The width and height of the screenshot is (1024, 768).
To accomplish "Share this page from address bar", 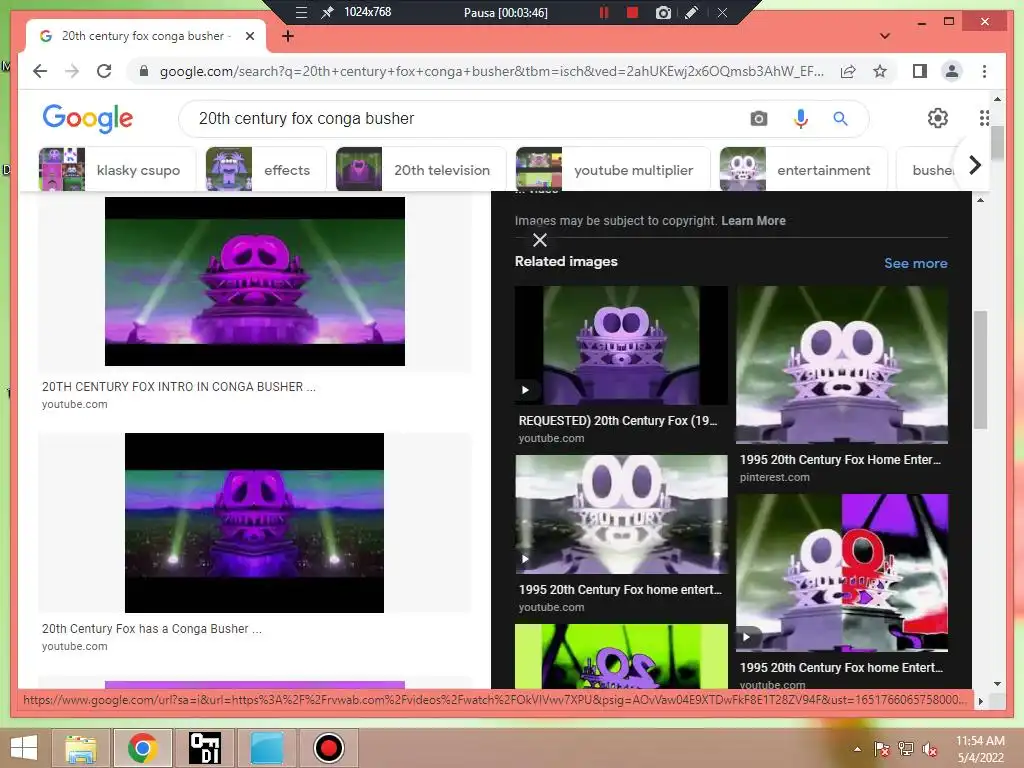I will (848, 71).
